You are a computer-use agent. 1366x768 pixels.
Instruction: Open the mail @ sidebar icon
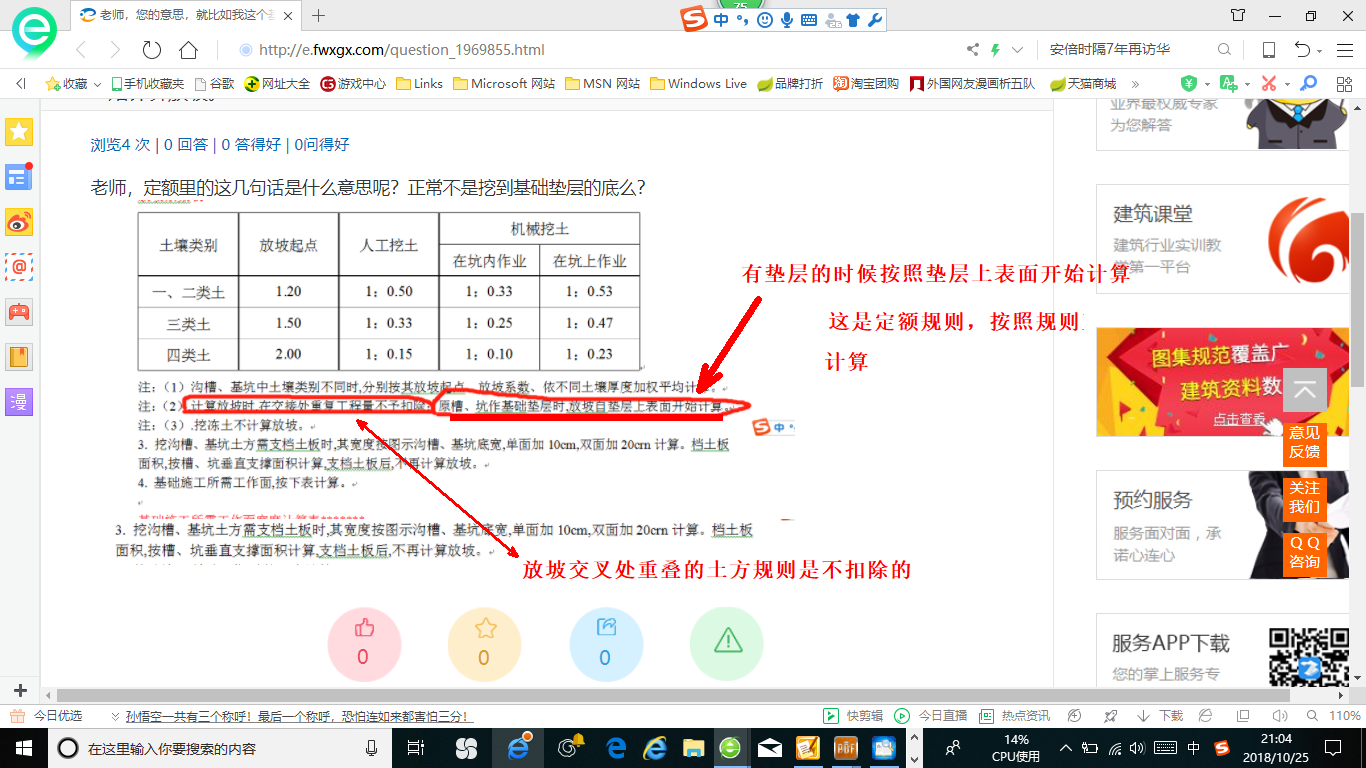click(19, 267)
